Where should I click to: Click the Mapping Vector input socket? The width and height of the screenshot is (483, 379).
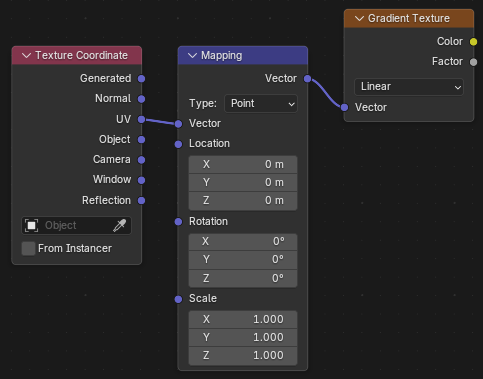click(x=178, y=124)
